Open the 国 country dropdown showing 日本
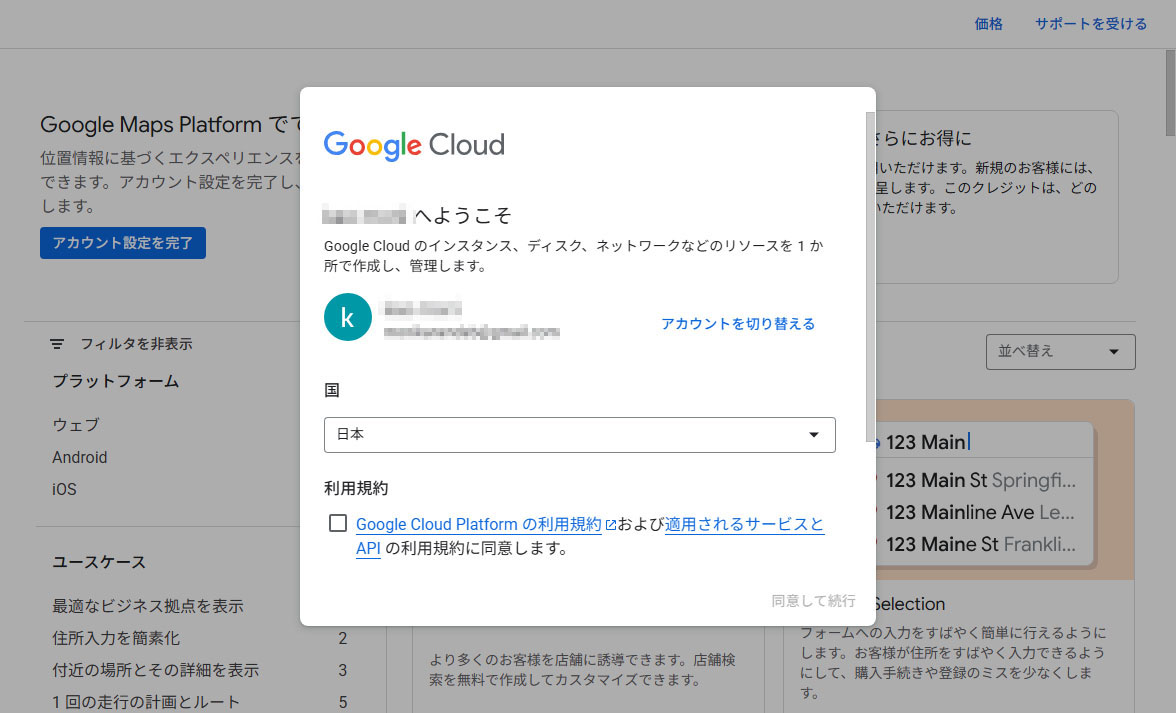1176x713 pixels. pos(579,435)
